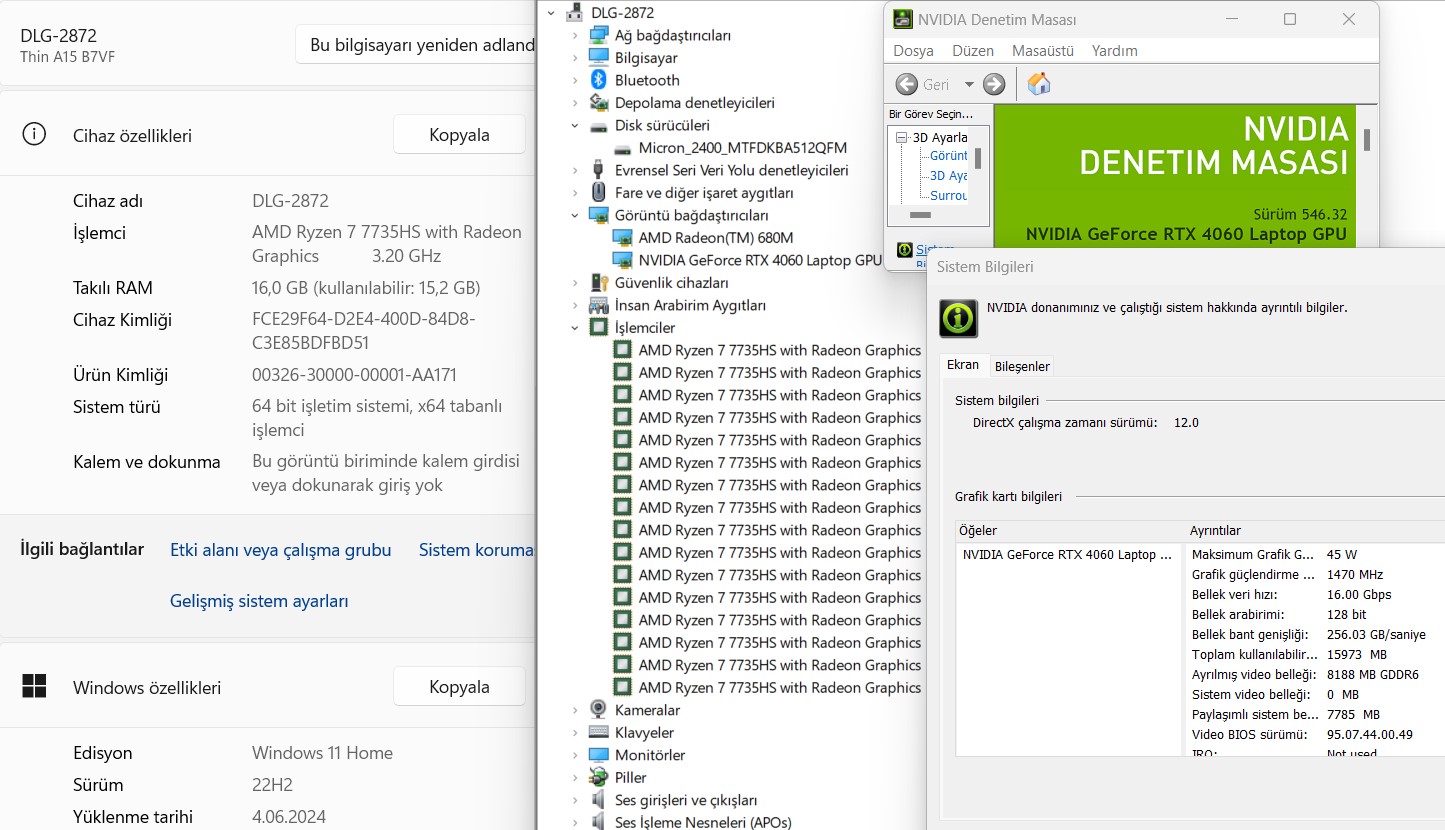
Task: Click the Video BIOS sürümü value 95.07.44.00.49
Action: point(1369,734)
